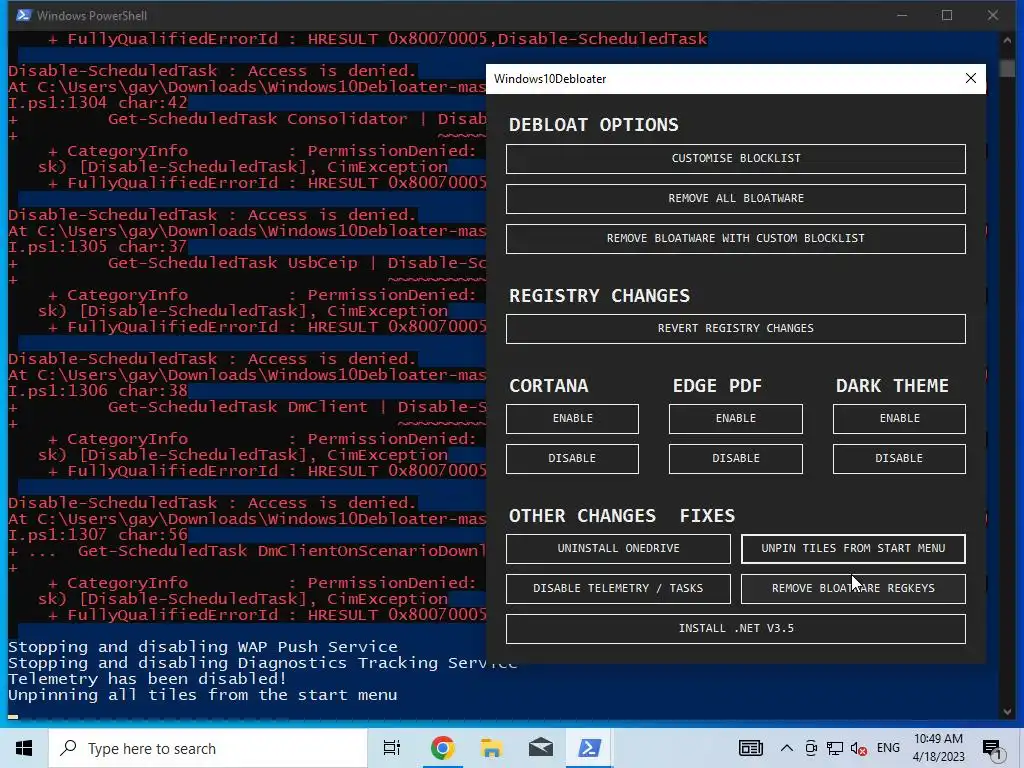Click the Meet Now tray icon

click(811, 748)
